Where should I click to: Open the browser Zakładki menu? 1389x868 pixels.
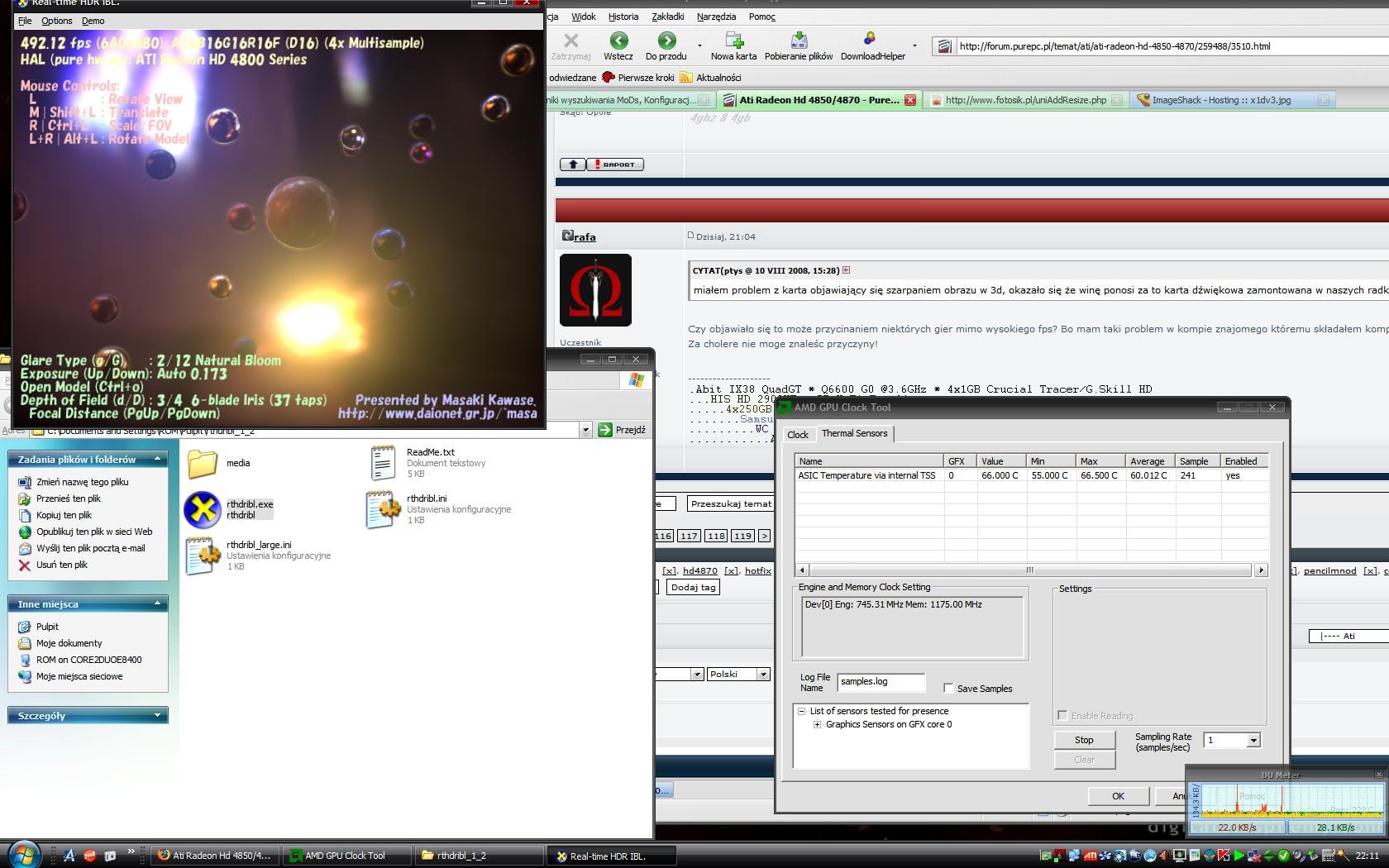pos(668,17)
